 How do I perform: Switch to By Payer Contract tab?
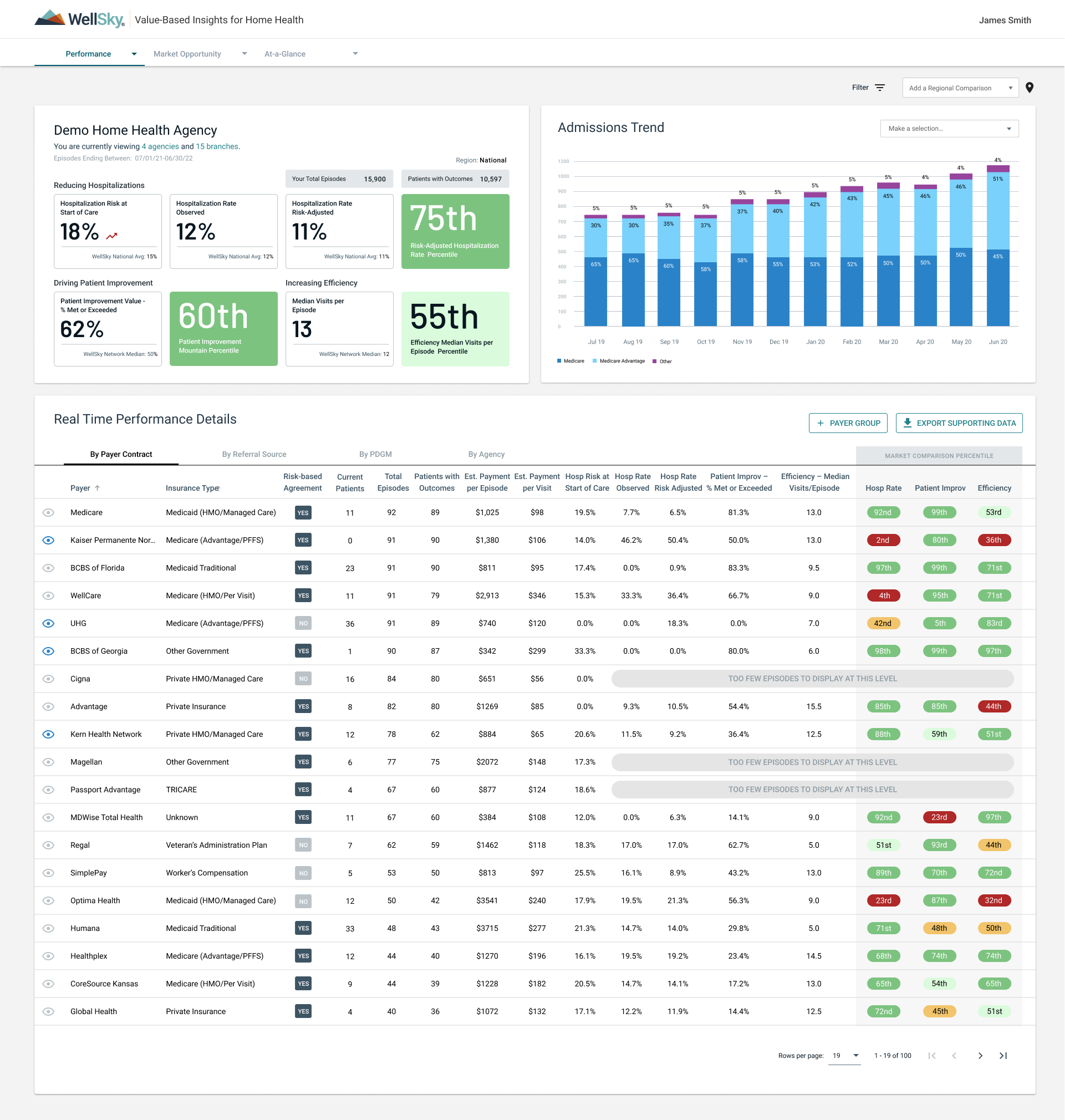coord(121,454)
